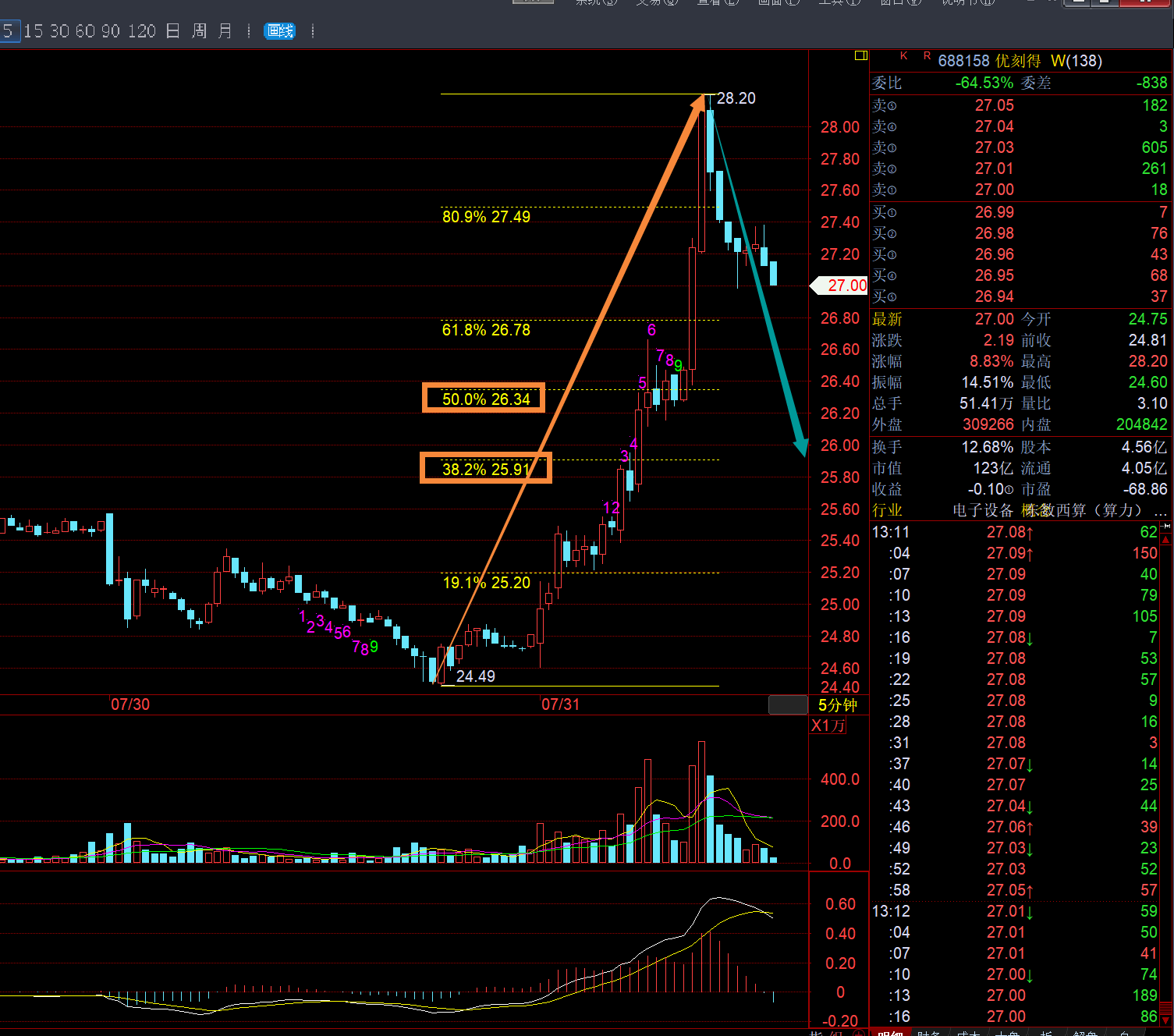The width and height of the screenshot is (1174, 1036).
Task: Click the 28.20 high price label on chart
Action: coord(736,98)
